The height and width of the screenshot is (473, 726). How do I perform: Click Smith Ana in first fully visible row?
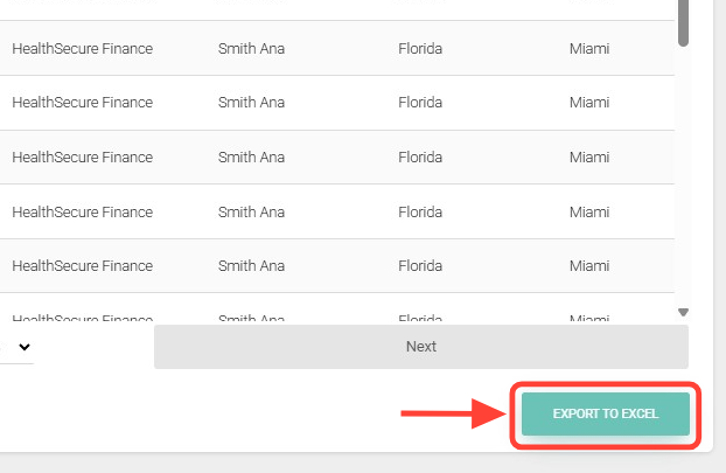tap(251, 48)
